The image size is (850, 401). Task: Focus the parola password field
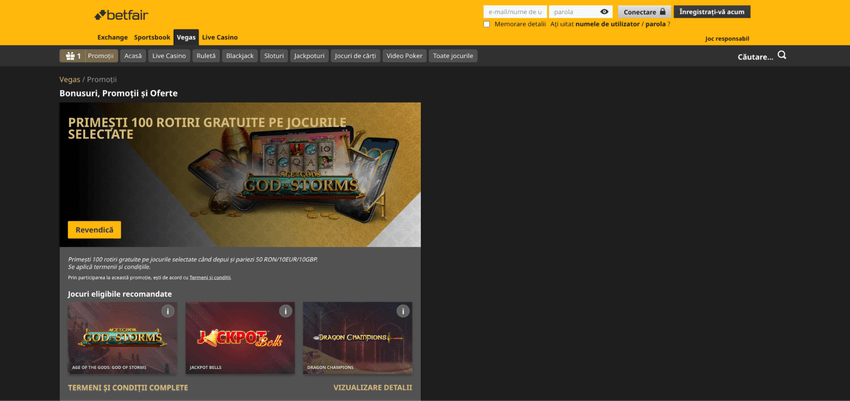[x=581, y=11]
